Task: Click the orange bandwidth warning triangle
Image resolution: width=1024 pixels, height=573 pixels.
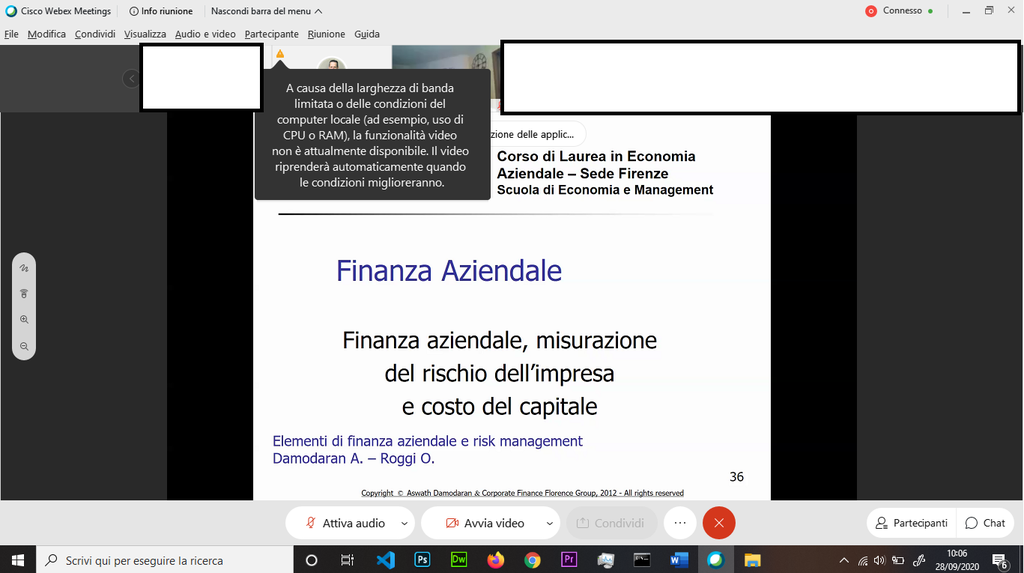Action: click(x=280, y=54)
